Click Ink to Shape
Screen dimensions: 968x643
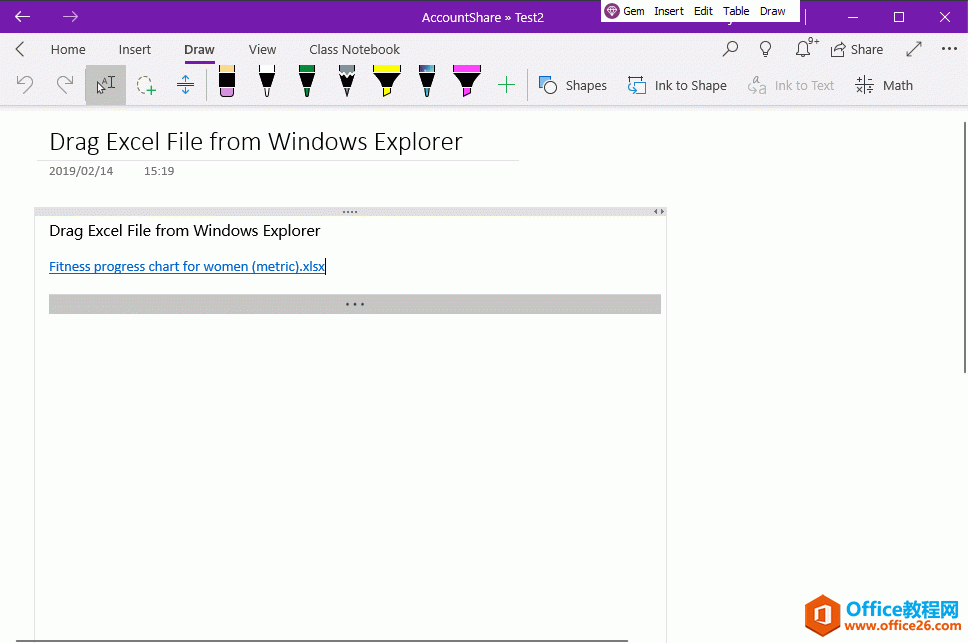677,85
